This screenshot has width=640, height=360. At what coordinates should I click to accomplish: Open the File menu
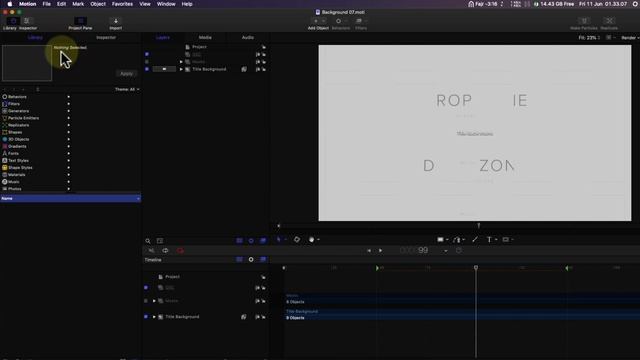[47, 4]
